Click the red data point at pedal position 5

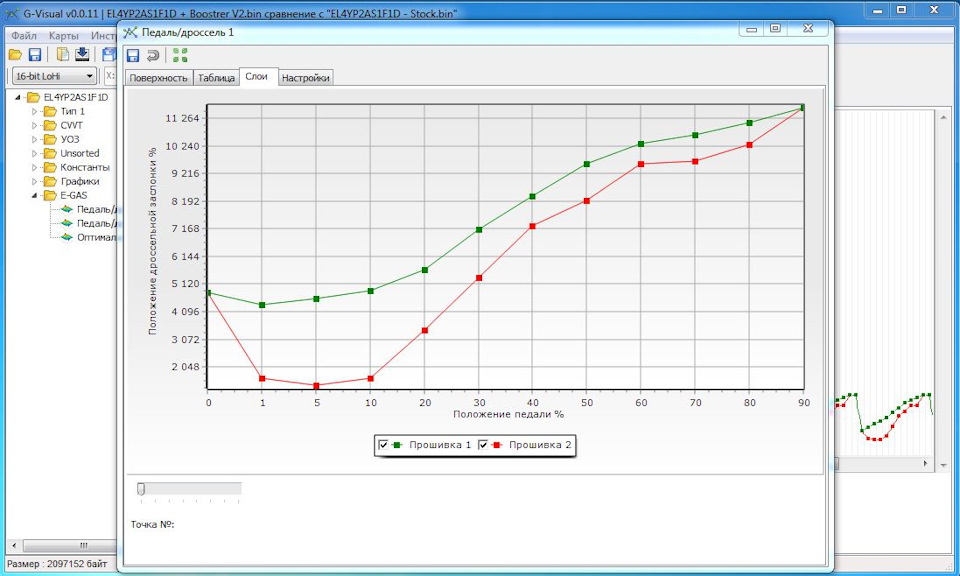click(x=317, y=386)
